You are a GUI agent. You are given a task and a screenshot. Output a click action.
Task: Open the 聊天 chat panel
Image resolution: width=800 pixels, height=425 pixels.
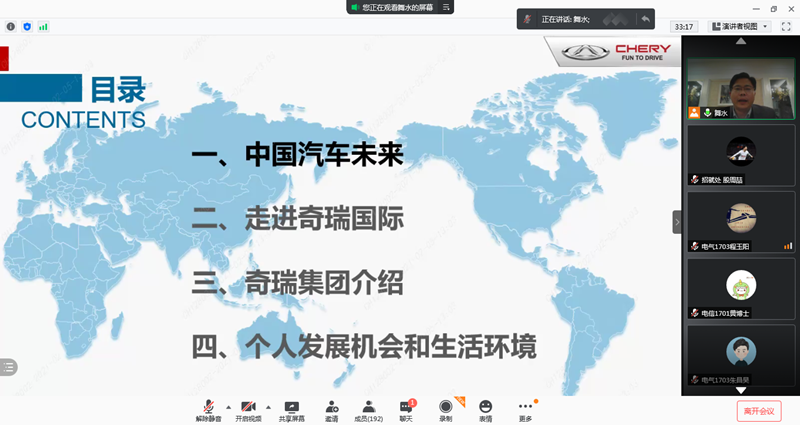(407, 410)
